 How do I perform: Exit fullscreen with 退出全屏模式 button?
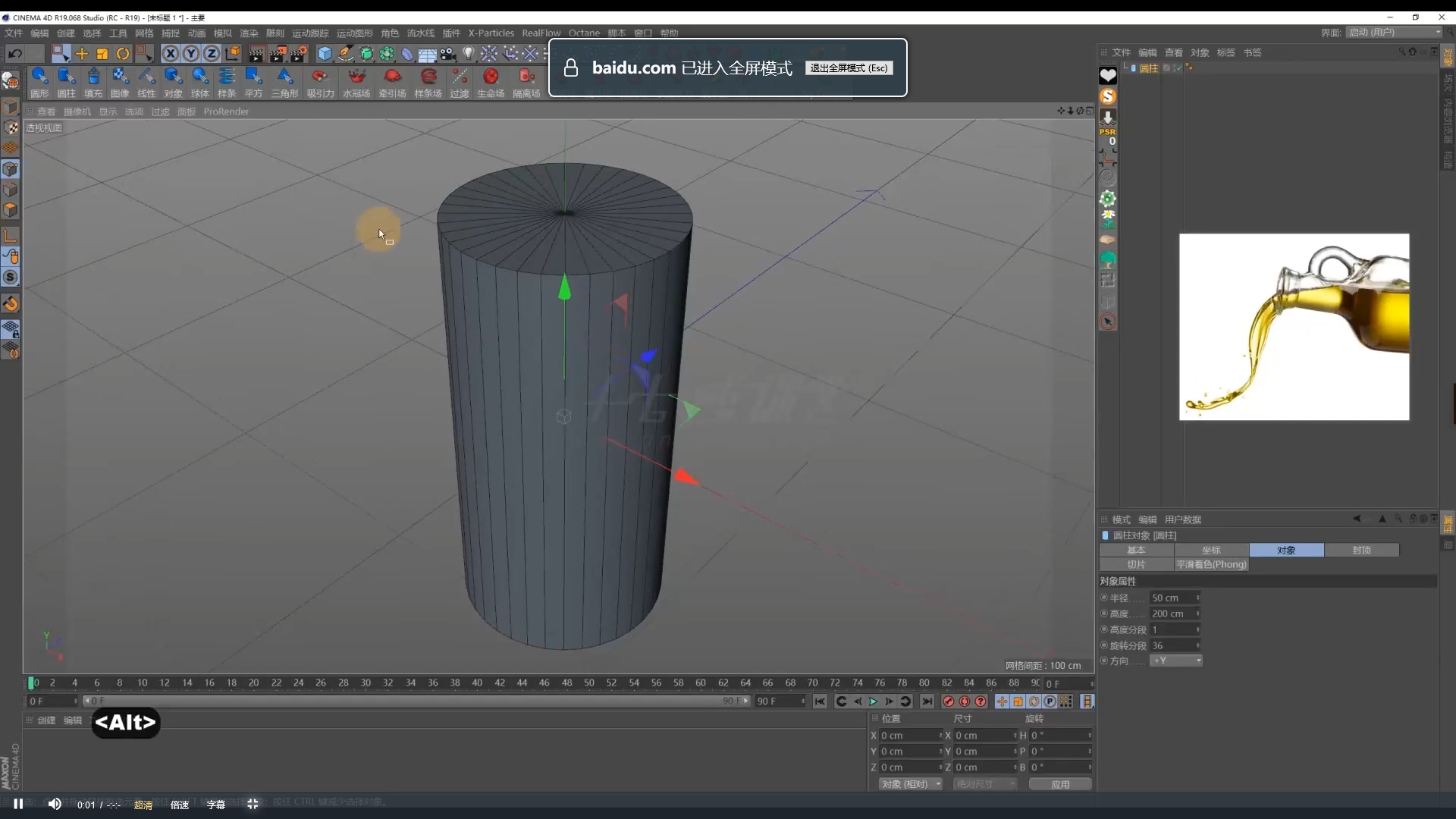pos(849,68)
